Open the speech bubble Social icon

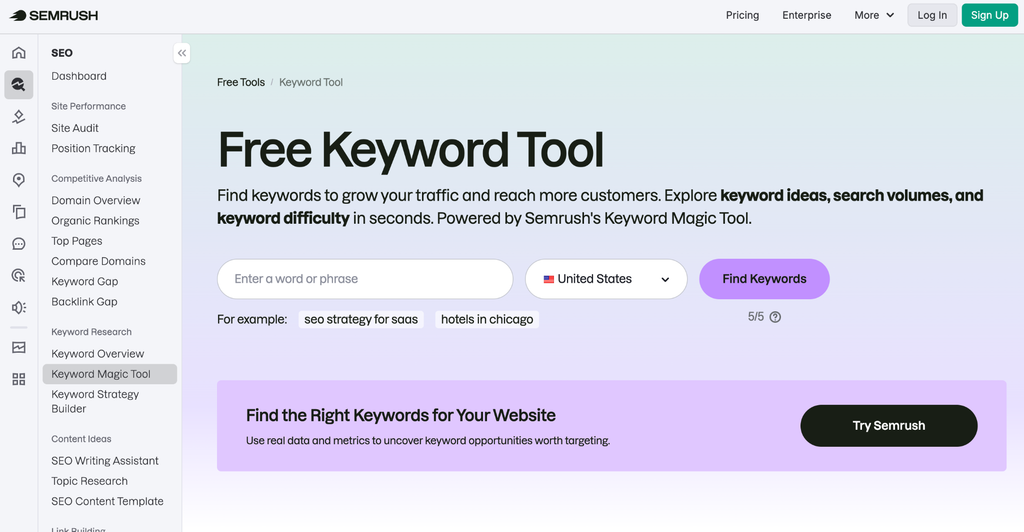(x=19, y=243)
